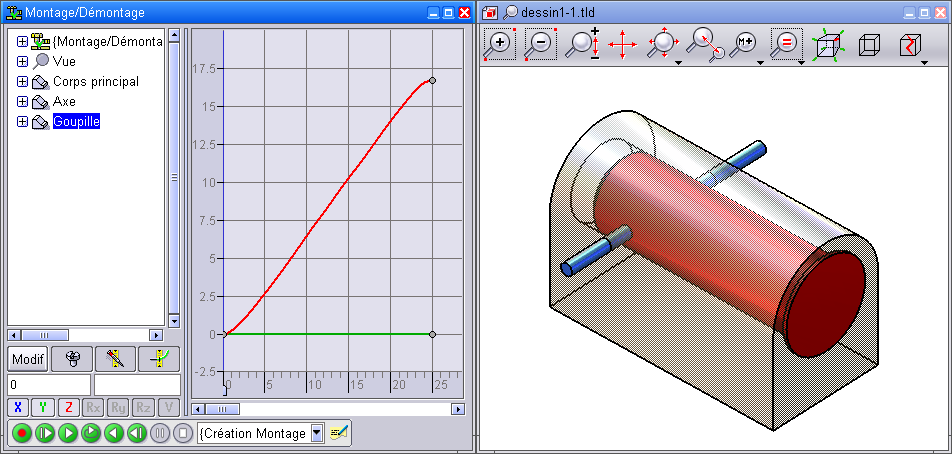952x454 pixels.
Task: Click the value field containing 0
Action: coord(48,385)
